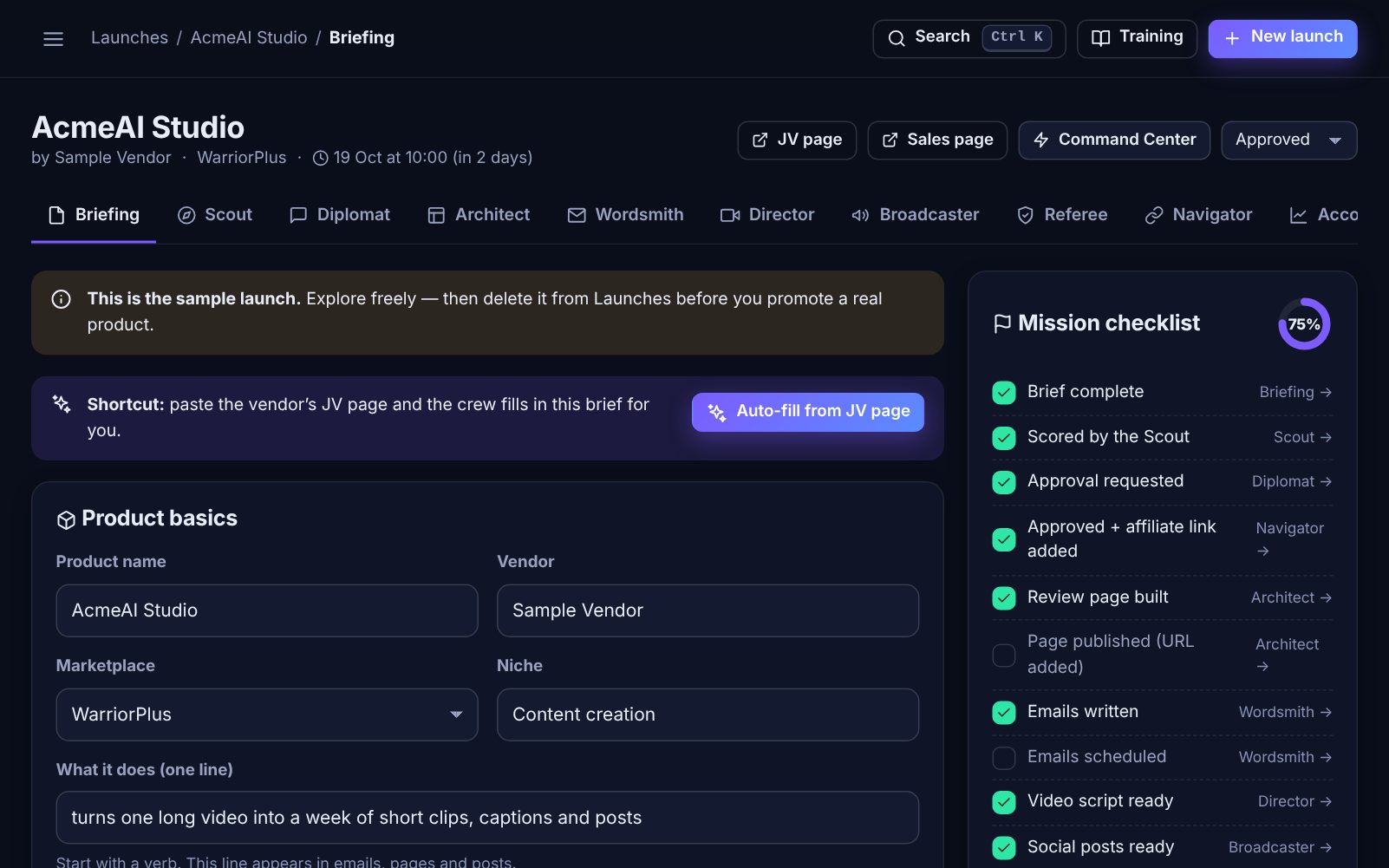Click the external-link icon on JV page
1389x868 pixels.
click(760, 140)
